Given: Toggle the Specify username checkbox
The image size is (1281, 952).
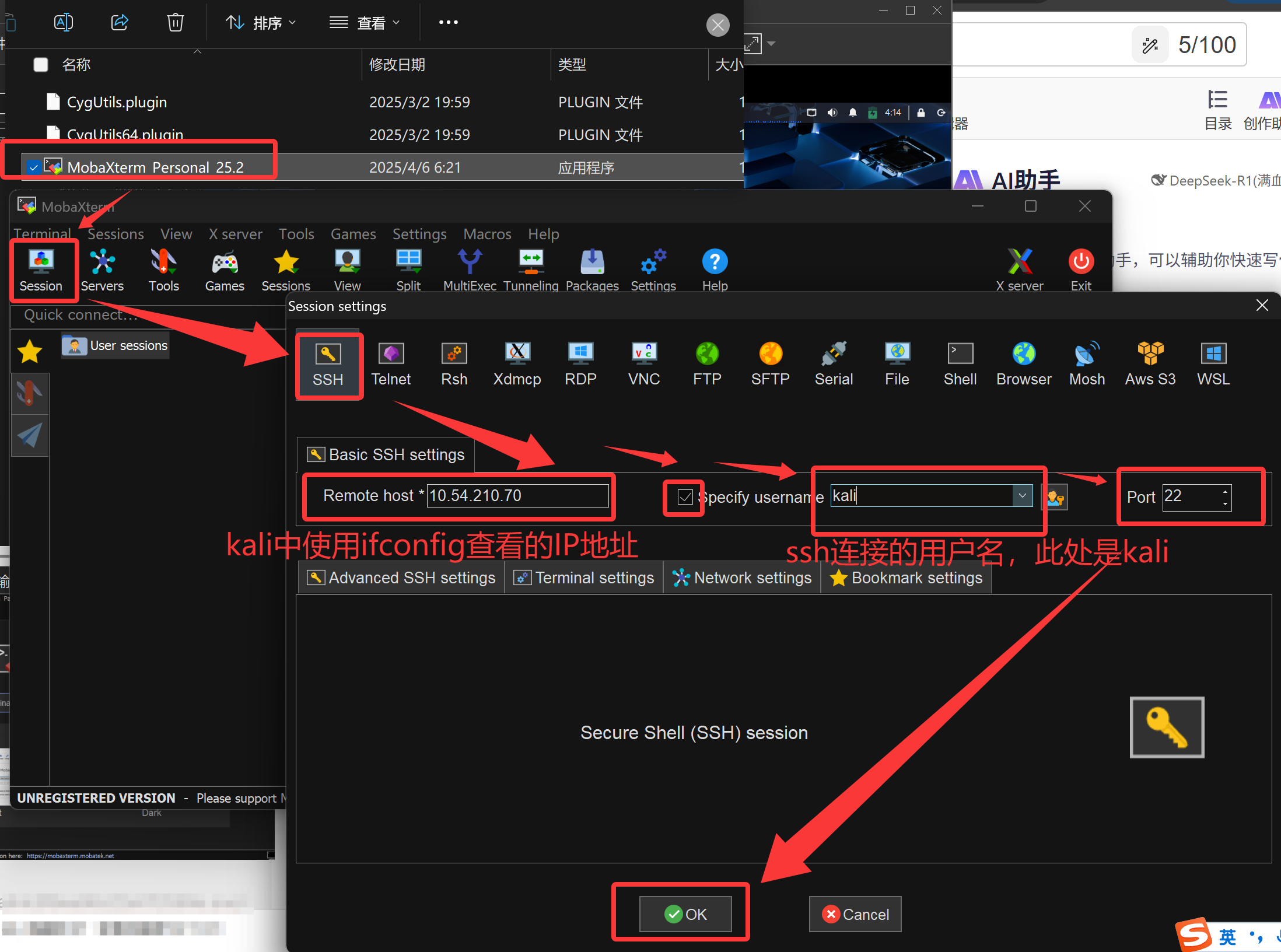Looking at the screenshot, I should click(x=685, y=497).
